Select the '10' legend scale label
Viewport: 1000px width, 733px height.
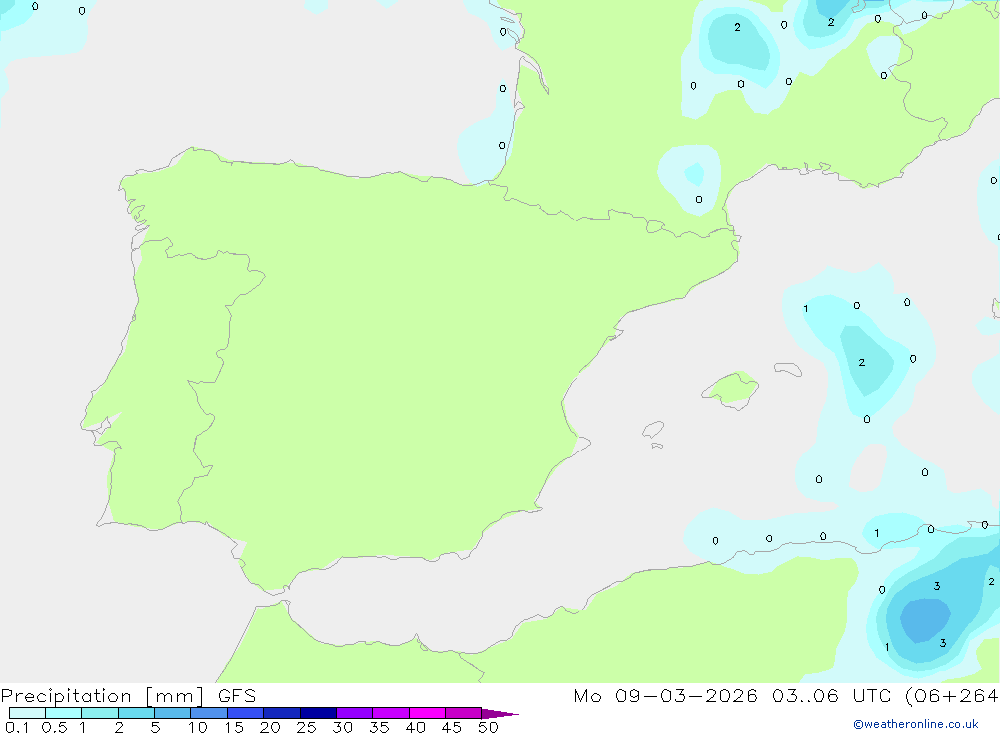click(197, 727)
